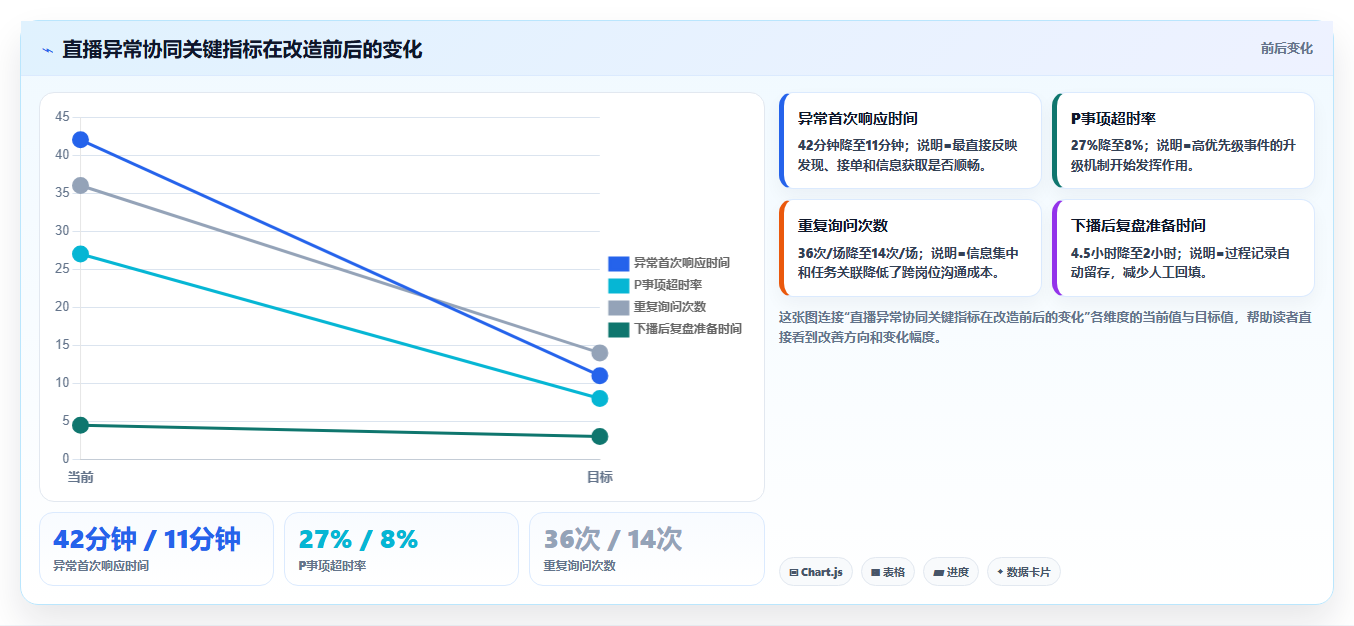The image size is (1354, 626).
Task: Click the gray data point at 36
Action: [x=80, y=185]
